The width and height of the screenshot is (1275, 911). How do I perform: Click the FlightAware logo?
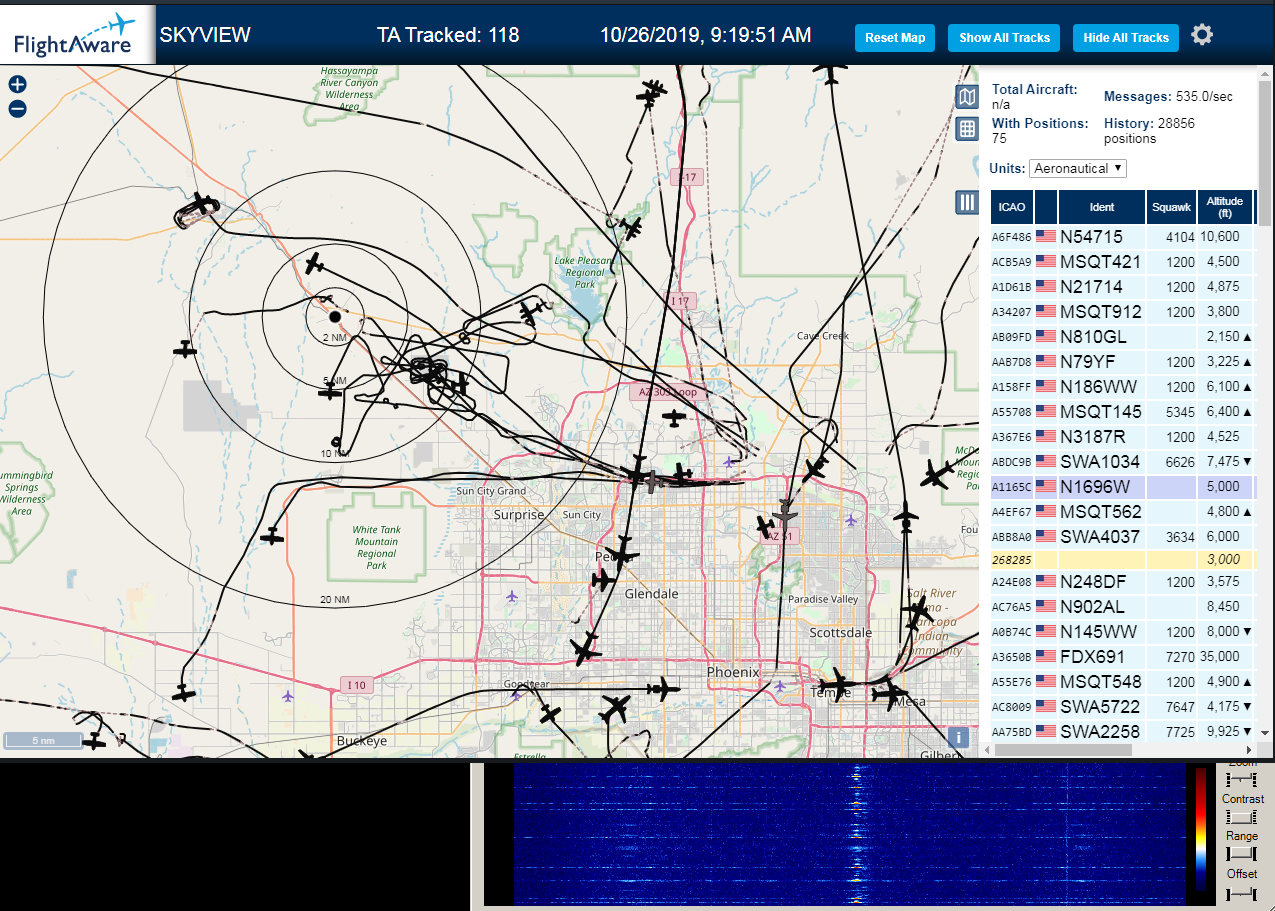click(x=76, y=35)
